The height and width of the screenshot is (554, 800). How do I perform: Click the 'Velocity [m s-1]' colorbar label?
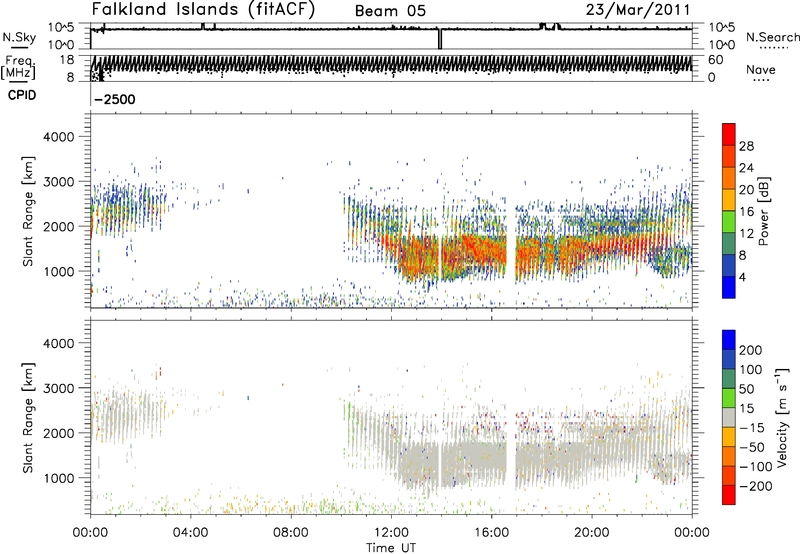click(x=782, y=418)
